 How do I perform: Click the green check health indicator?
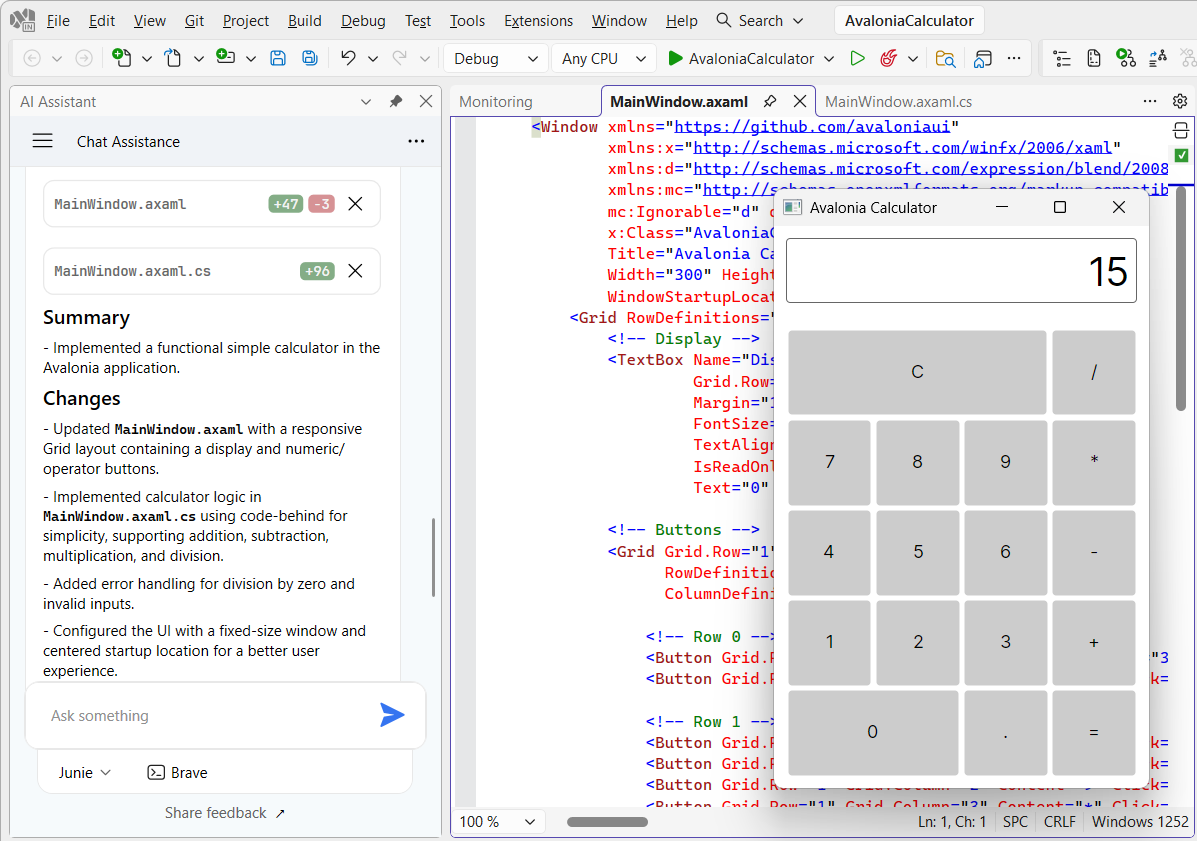[x=1181, y=155]
